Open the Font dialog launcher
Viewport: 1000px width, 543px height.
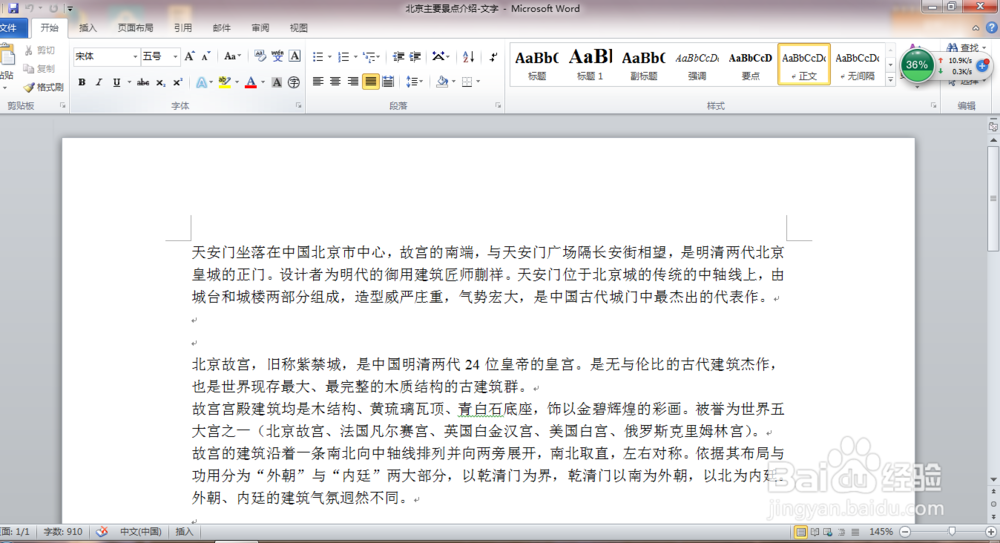298,106
